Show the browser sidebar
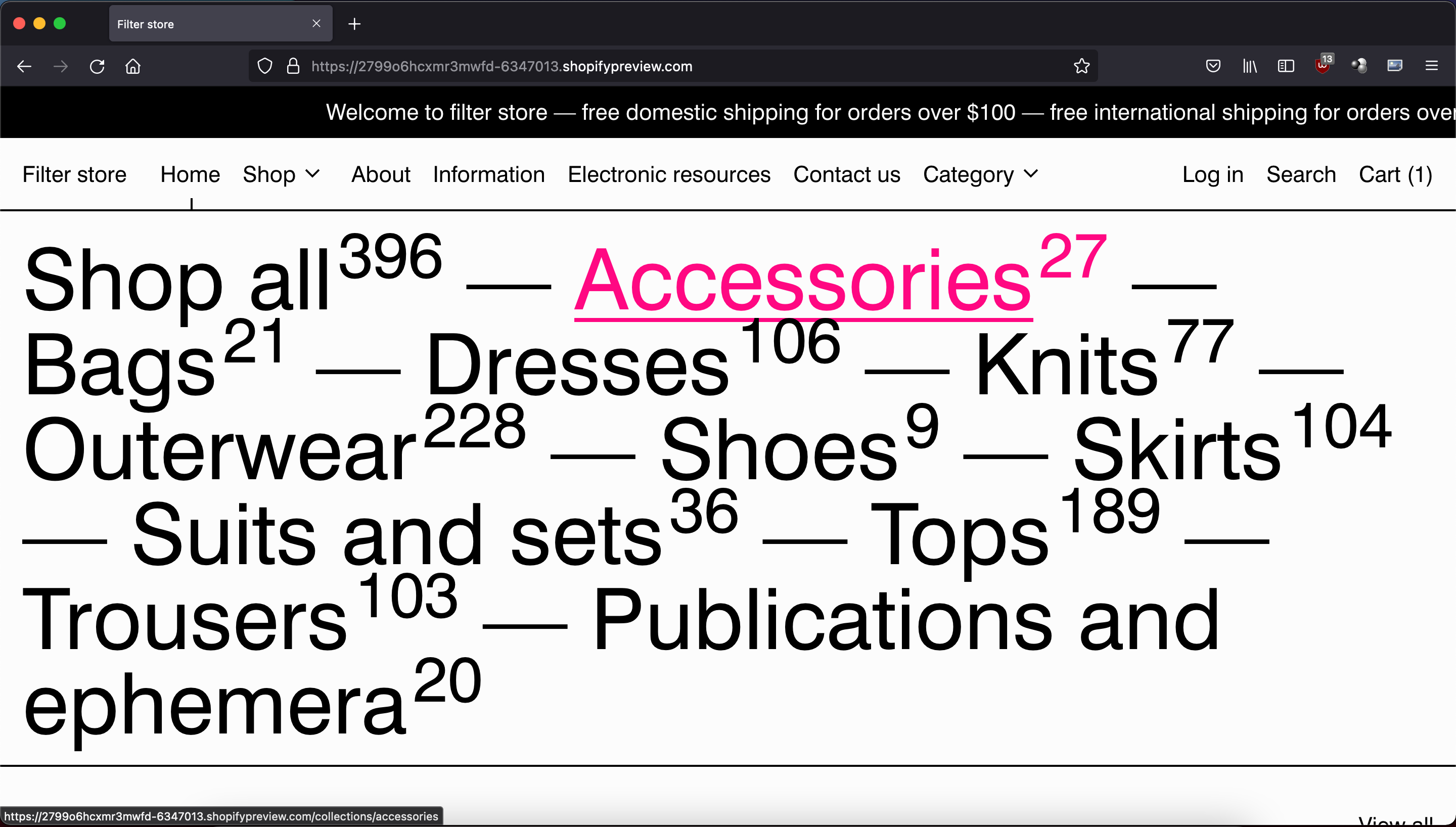The image size is (1456, 827). tap(1285, 66)
